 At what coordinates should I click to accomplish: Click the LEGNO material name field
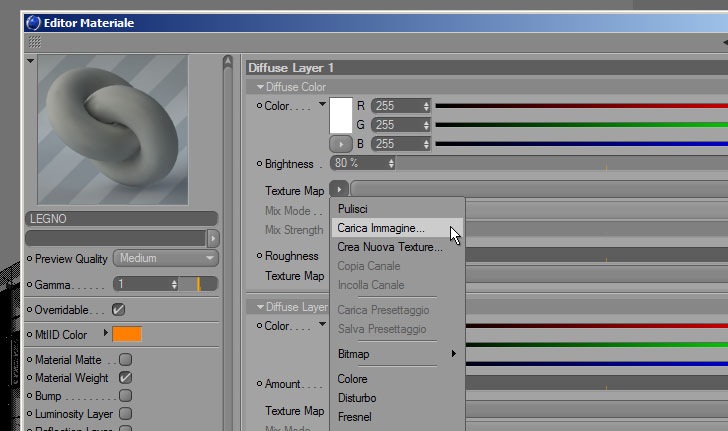[122, 219]
